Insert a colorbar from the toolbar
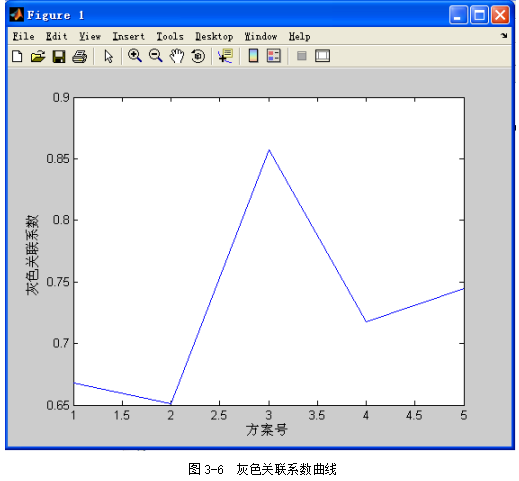Screen dimensions: 519x481 [x=253, y=56]
